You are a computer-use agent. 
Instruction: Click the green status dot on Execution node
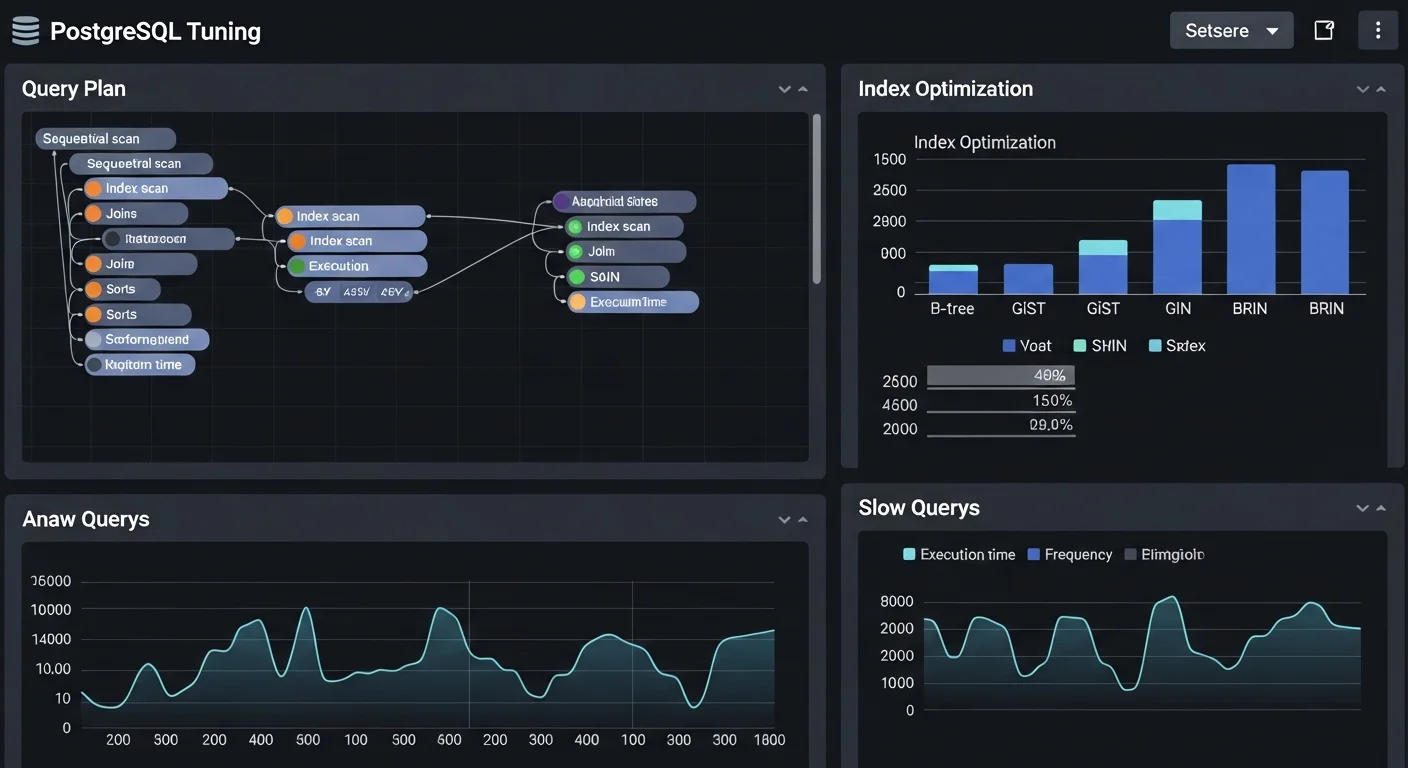295,265
